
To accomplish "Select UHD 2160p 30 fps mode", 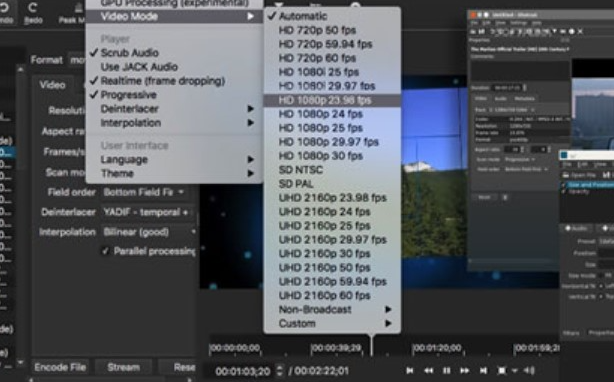I will click(x=332, y=254).
